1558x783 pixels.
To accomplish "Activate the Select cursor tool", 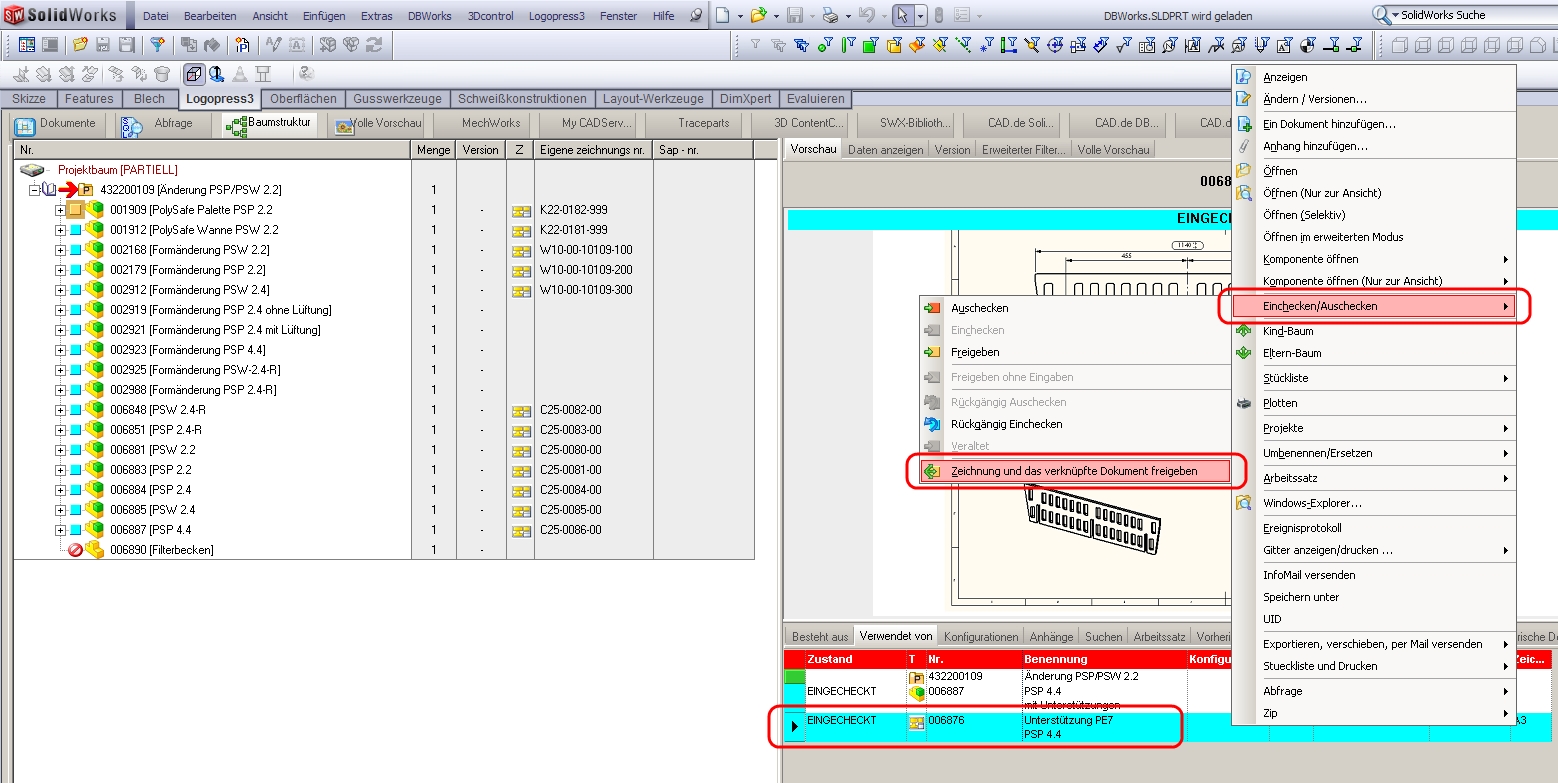I will pos(902,15).
